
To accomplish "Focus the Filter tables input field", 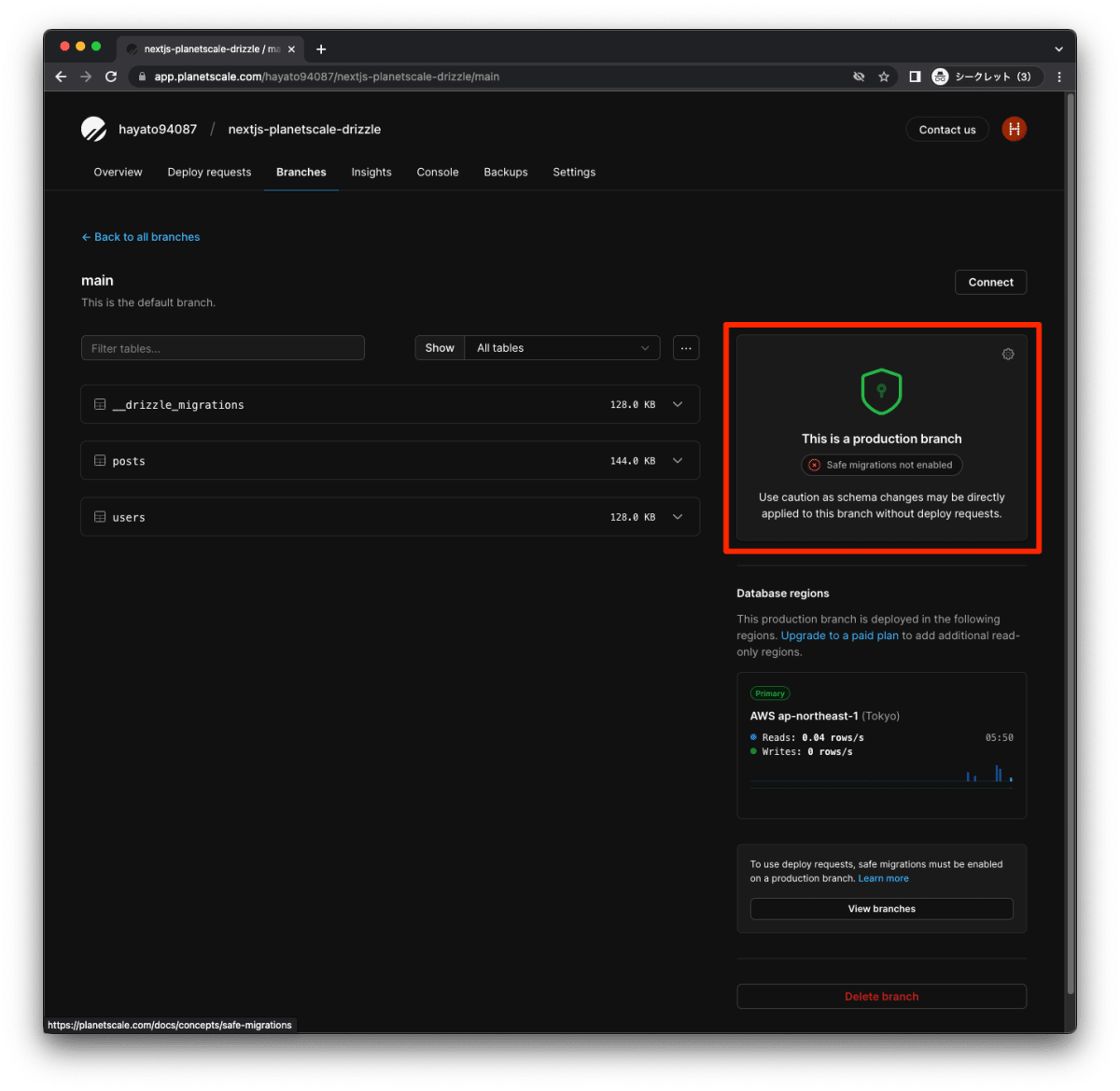I will click(223, 348).
